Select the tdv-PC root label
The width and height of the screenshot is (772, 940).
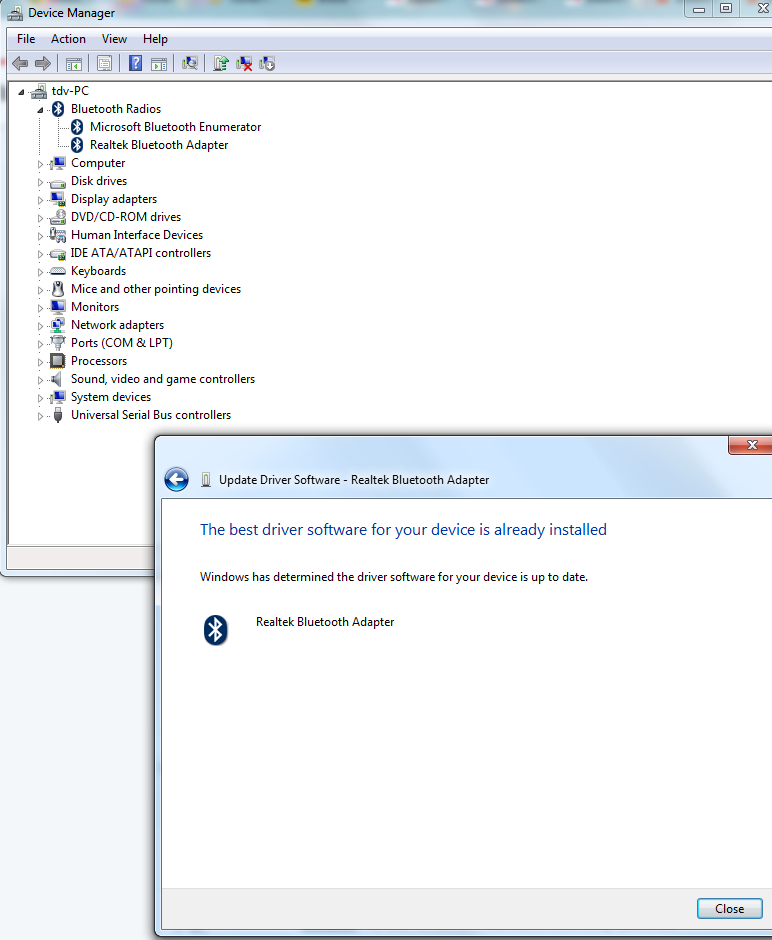click(70, 91)
